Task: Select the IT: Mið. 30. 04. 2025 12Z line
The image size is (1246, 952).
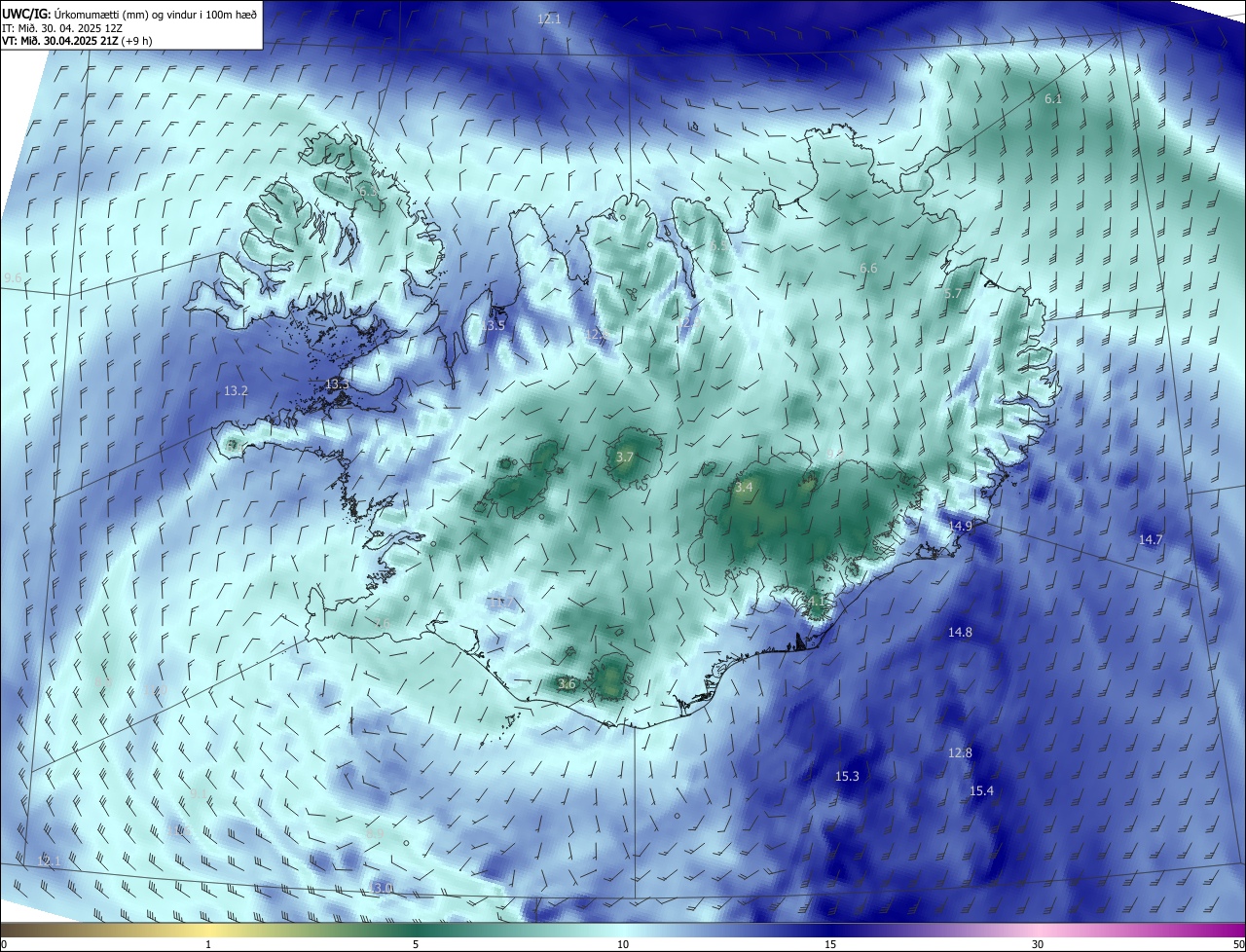Action: [x=60, y=27]
